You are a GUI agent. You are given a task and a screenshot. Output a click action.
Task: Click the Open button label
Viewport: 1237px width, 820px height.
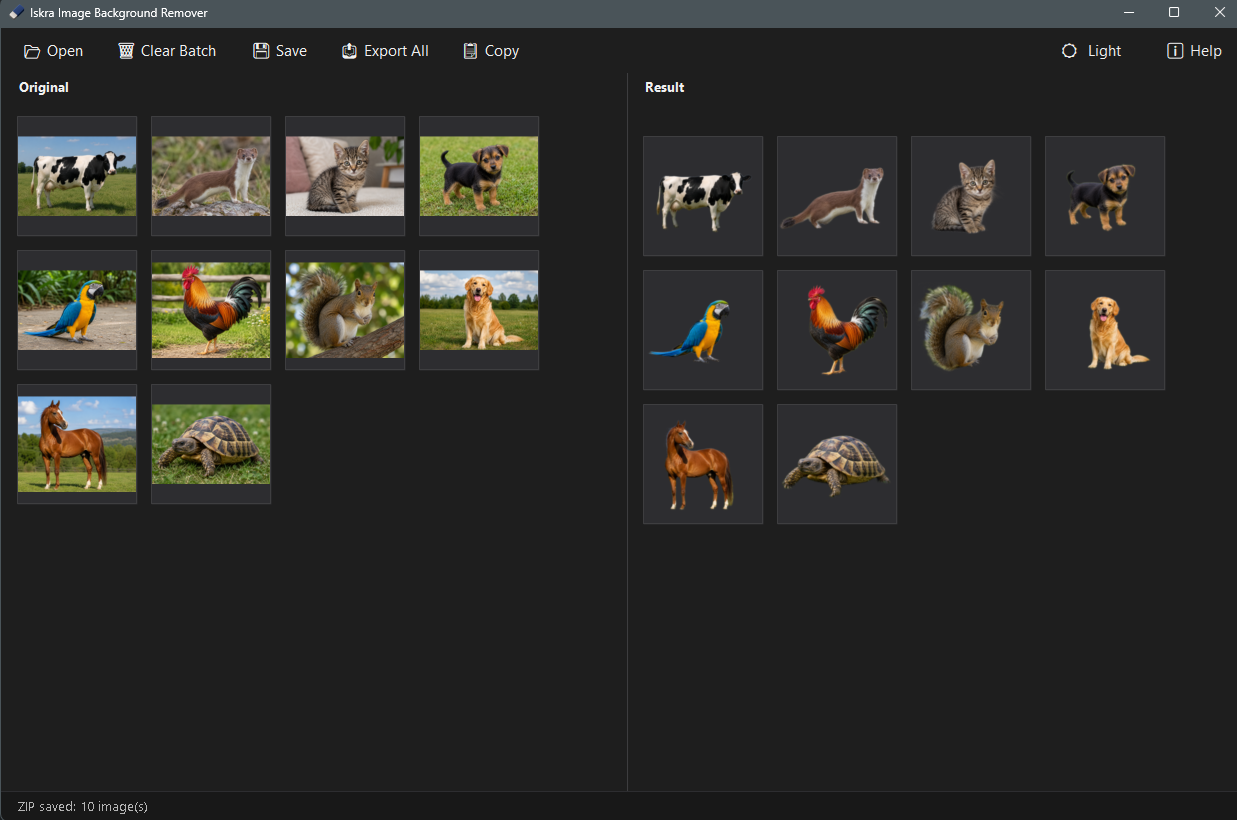pyautogui.click(x=65, y=51)
